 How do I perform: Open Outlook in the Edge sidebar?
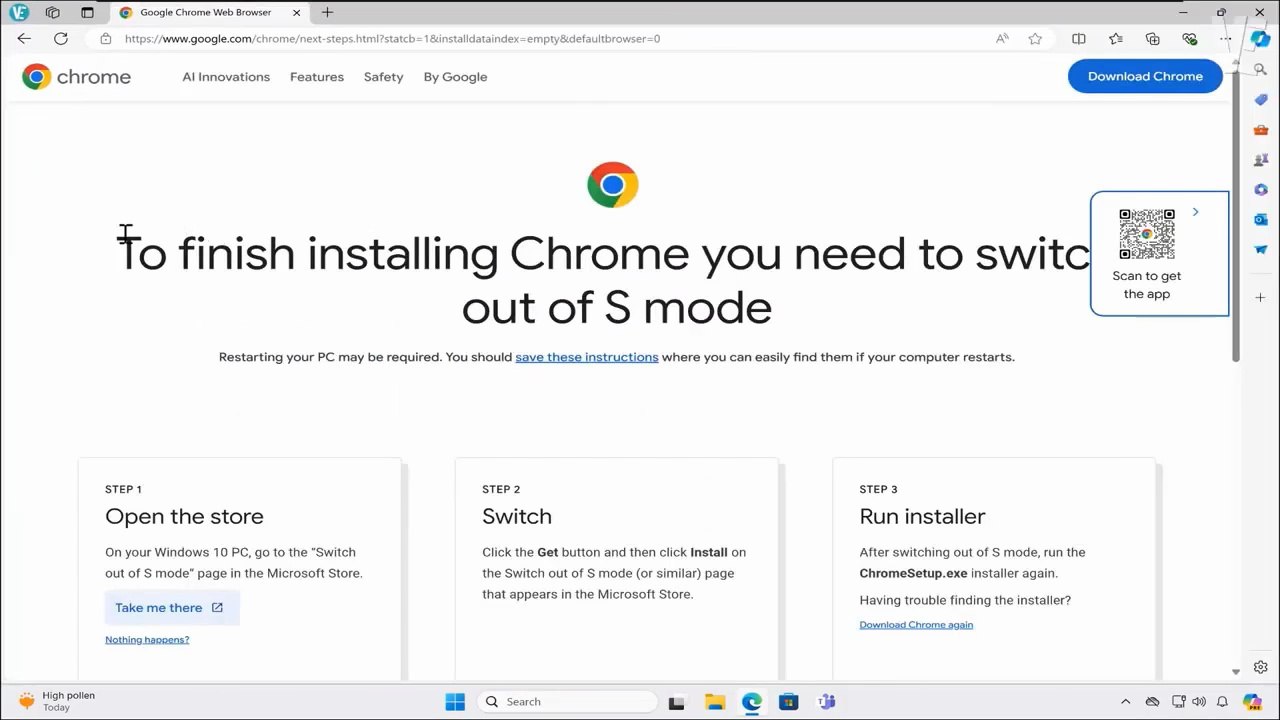(1261, 219)
